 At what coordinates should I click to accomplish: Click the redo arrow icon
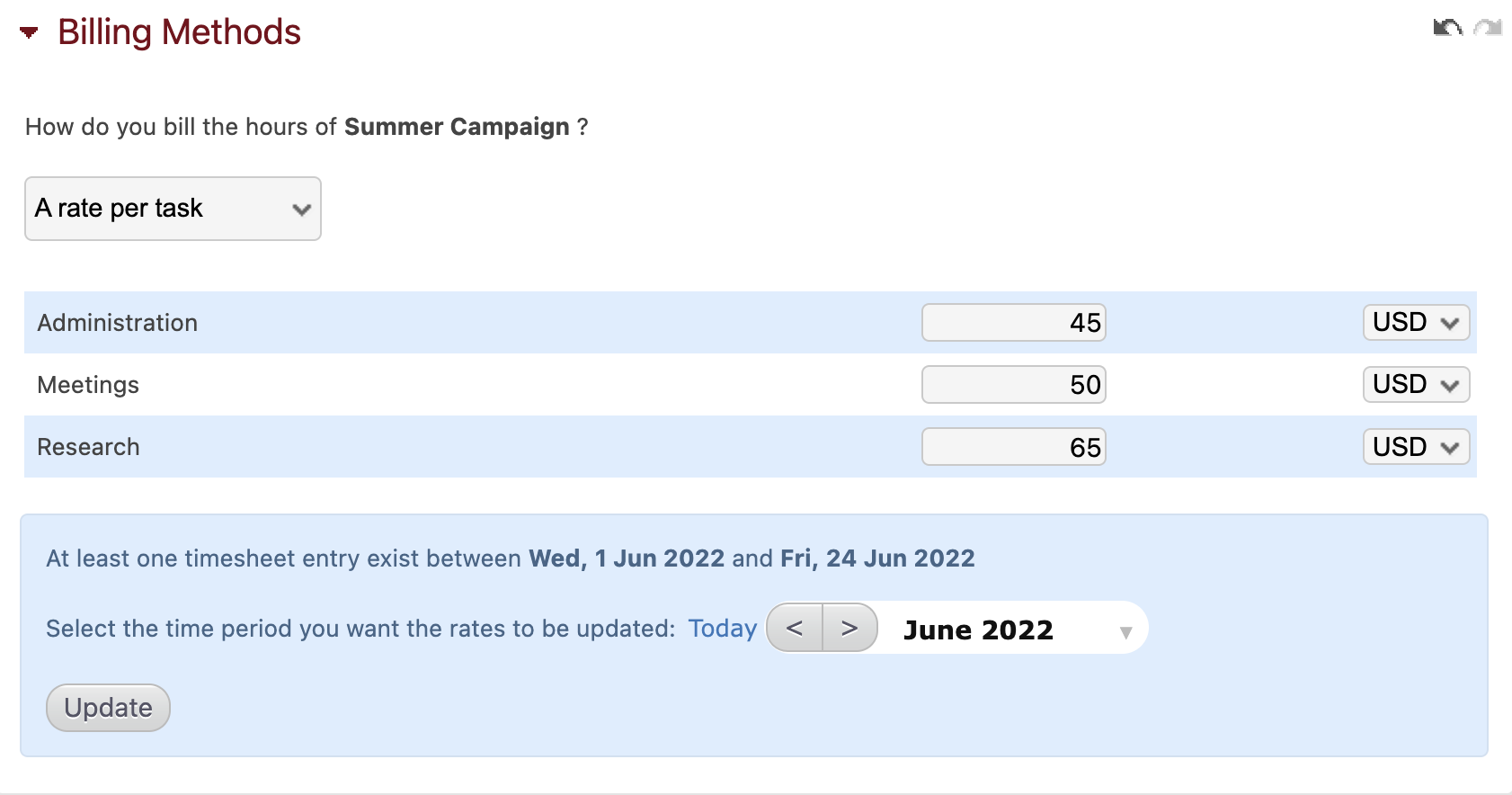point(1489,28)
